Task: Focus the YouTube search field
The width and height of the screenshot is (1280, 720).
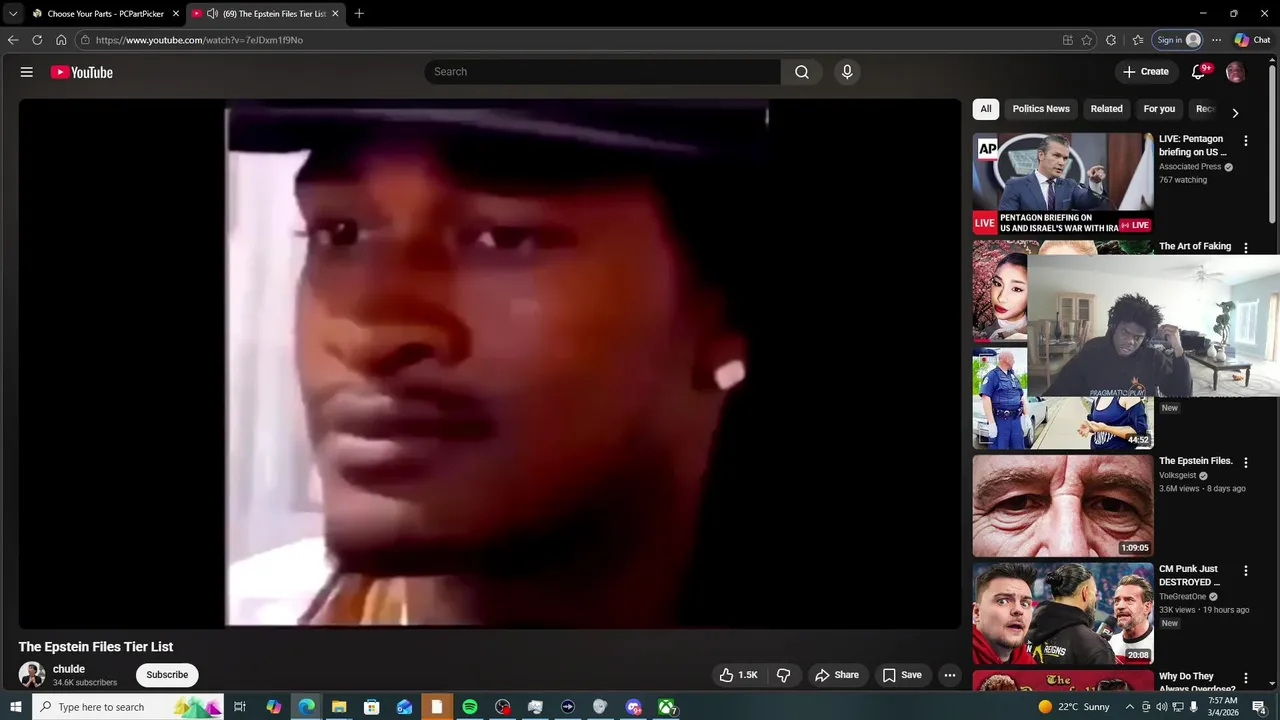Action: (x=603, y=72)
